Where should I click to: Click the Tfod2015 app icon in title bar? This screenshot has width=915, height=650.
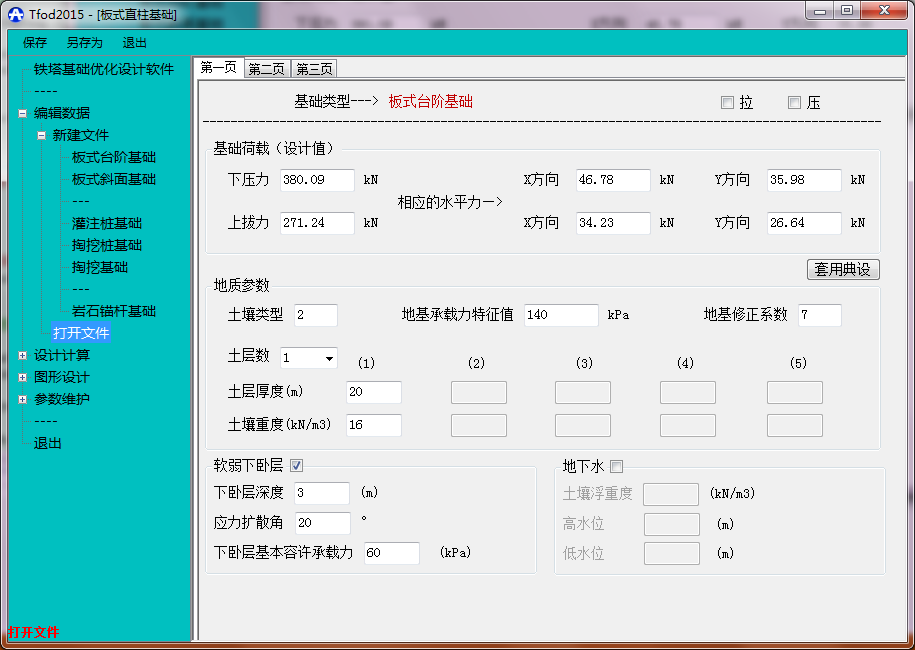16,14
